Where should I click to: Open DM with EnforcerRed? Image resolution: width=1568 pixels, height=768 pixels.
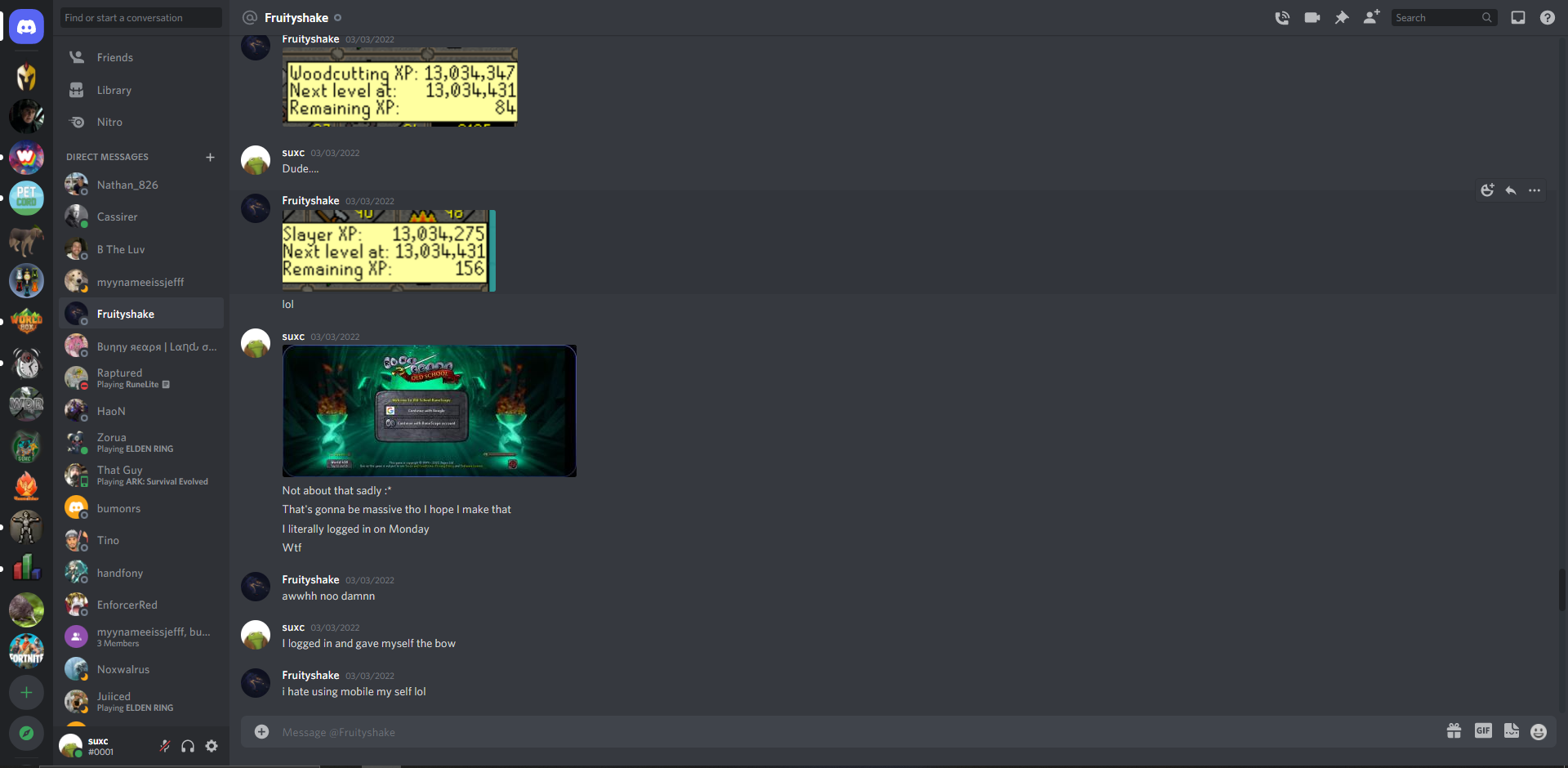[x=141, y=605]
